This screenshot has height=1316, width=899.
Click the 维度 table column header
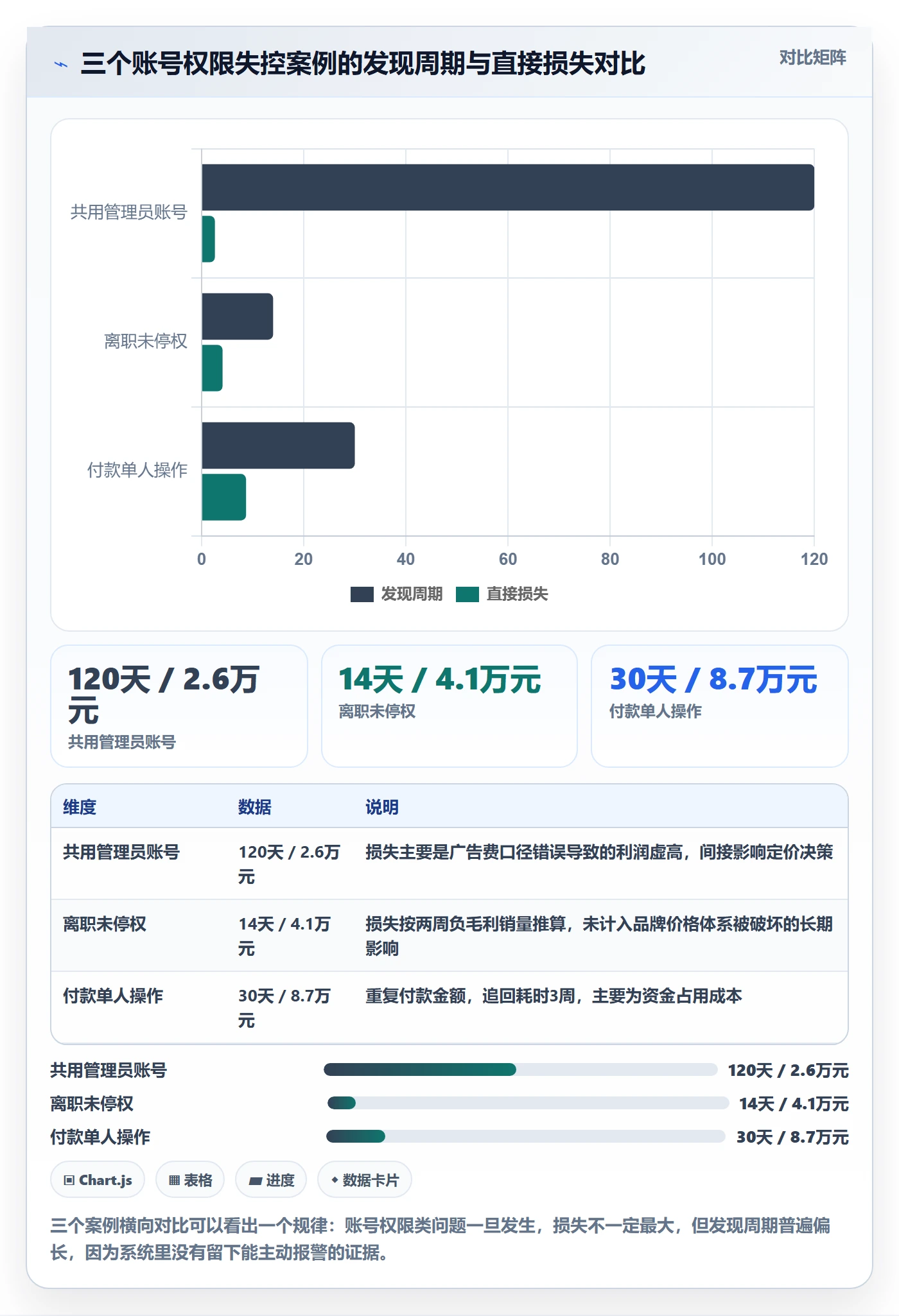(80, 807)
